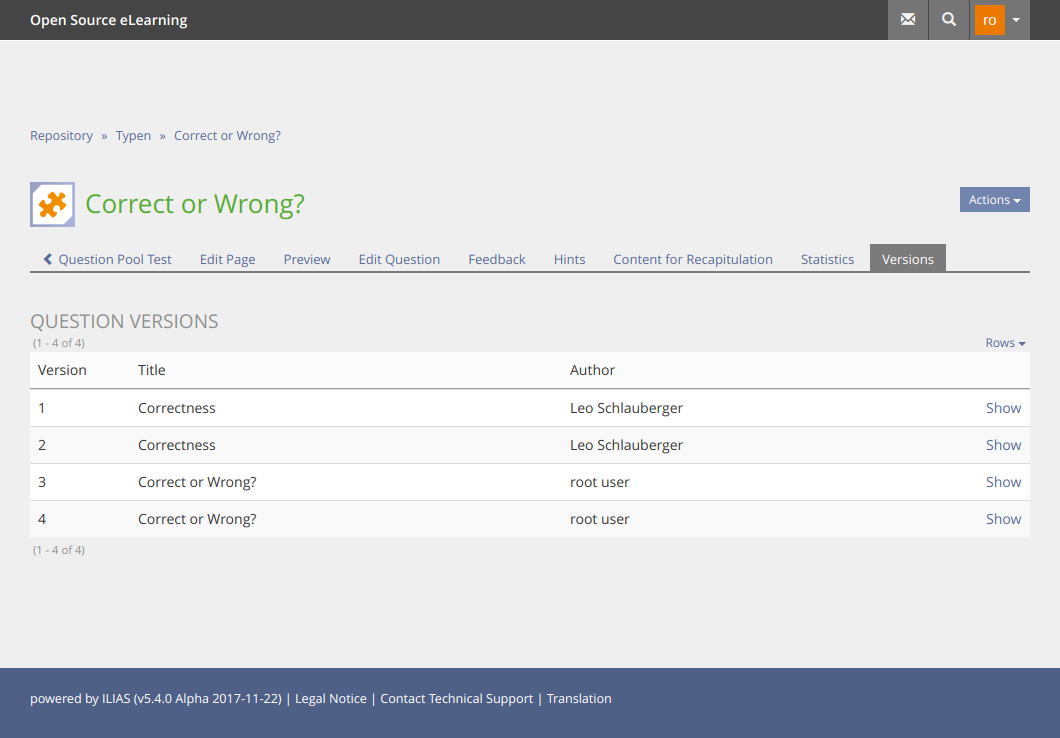The height and width of the screenshot is (738, 1060).
Task: Click the puzzle piece question icon
Action: coord(52,204)
